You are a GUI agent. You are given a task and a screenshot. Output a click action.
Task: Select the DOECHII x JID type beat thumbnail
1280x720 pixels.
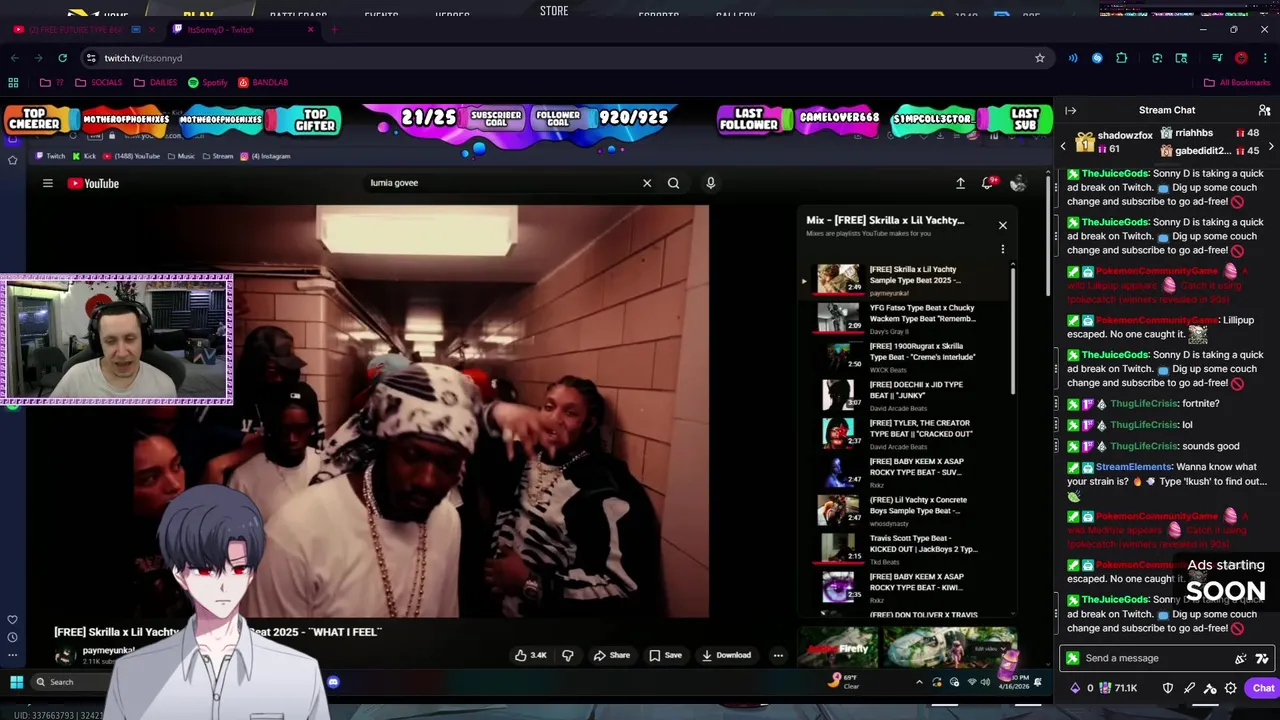(x=838, y=395)
